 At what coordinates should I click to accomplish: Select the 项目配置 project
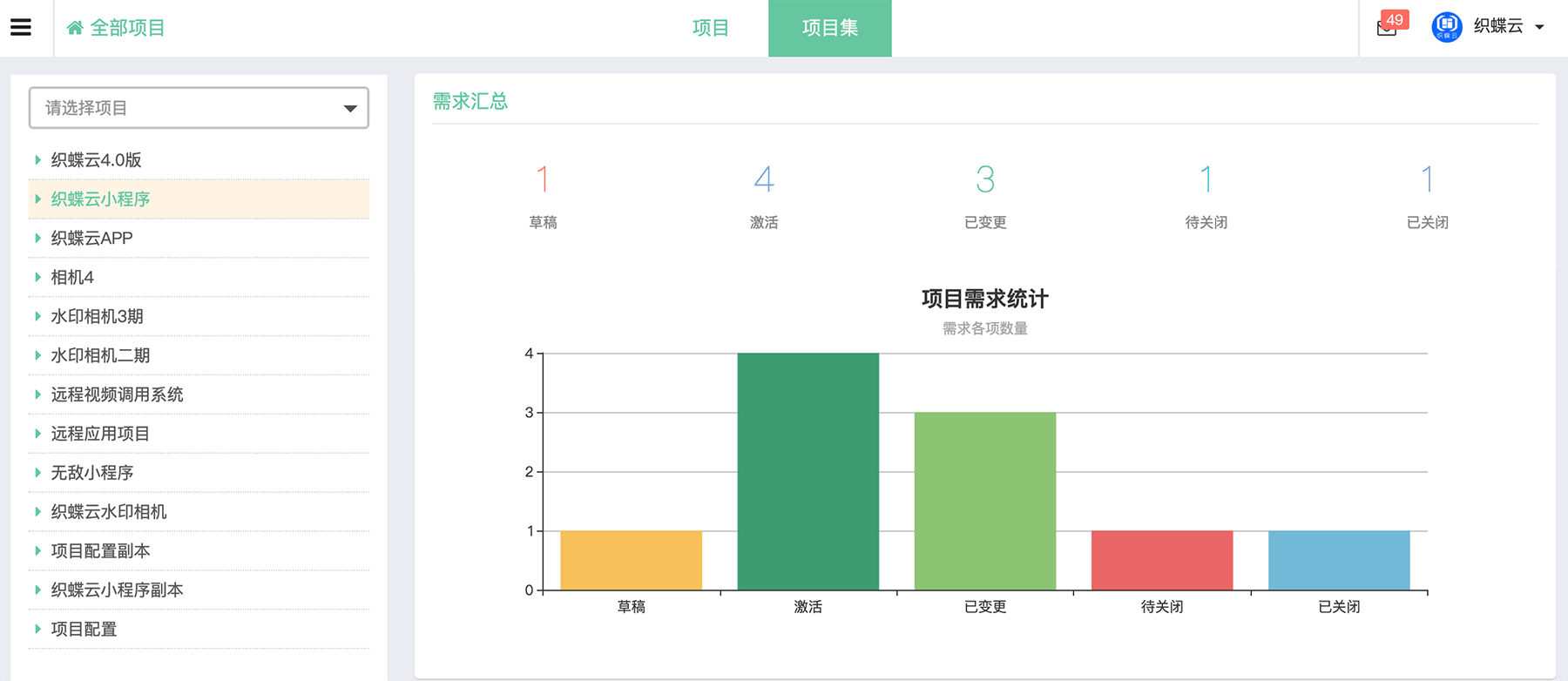pyautogui.click(x=84, y=629)
